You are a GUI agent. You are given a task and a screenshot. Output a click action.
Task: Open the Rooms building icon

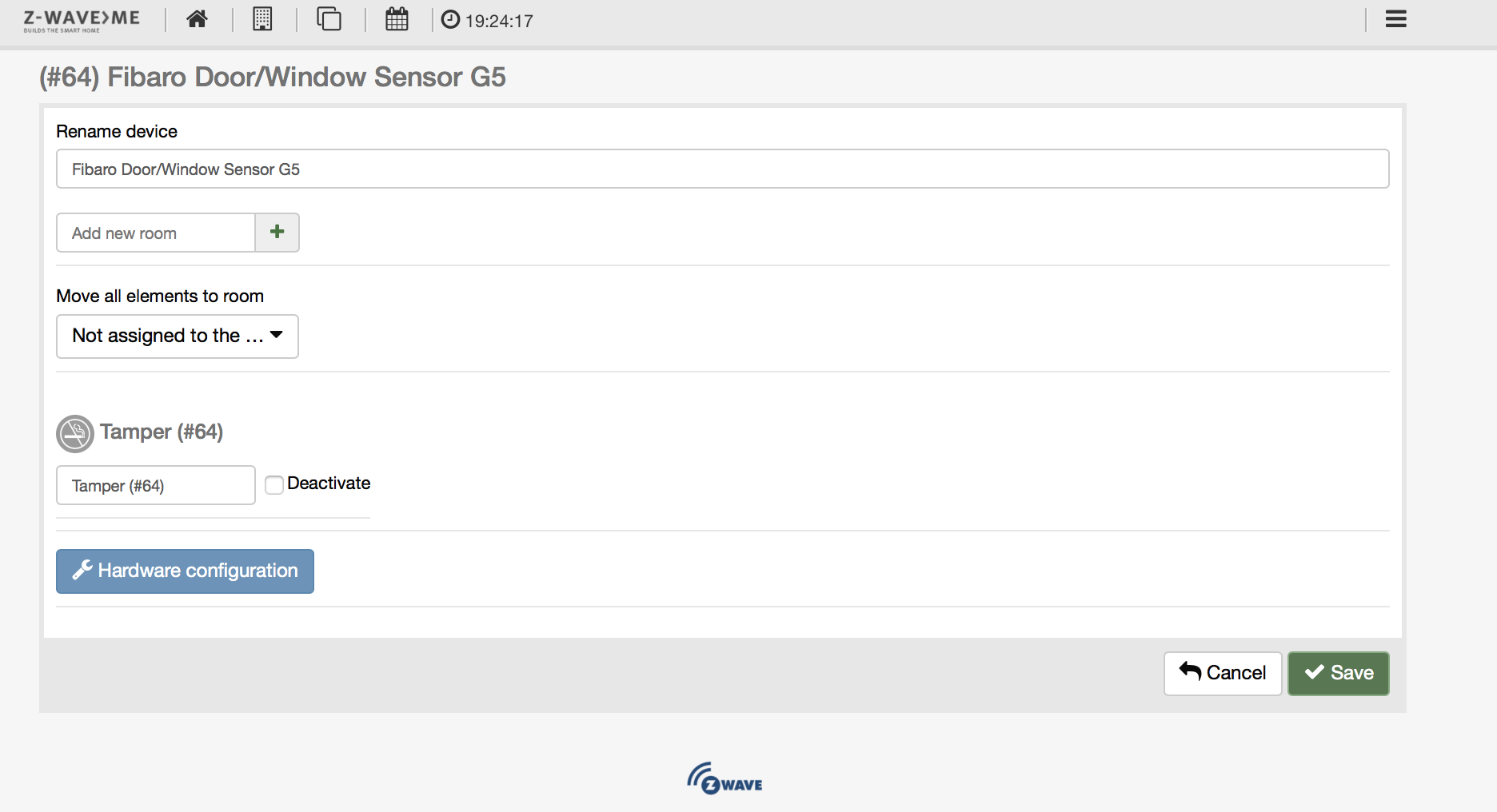tap(262, 19)
